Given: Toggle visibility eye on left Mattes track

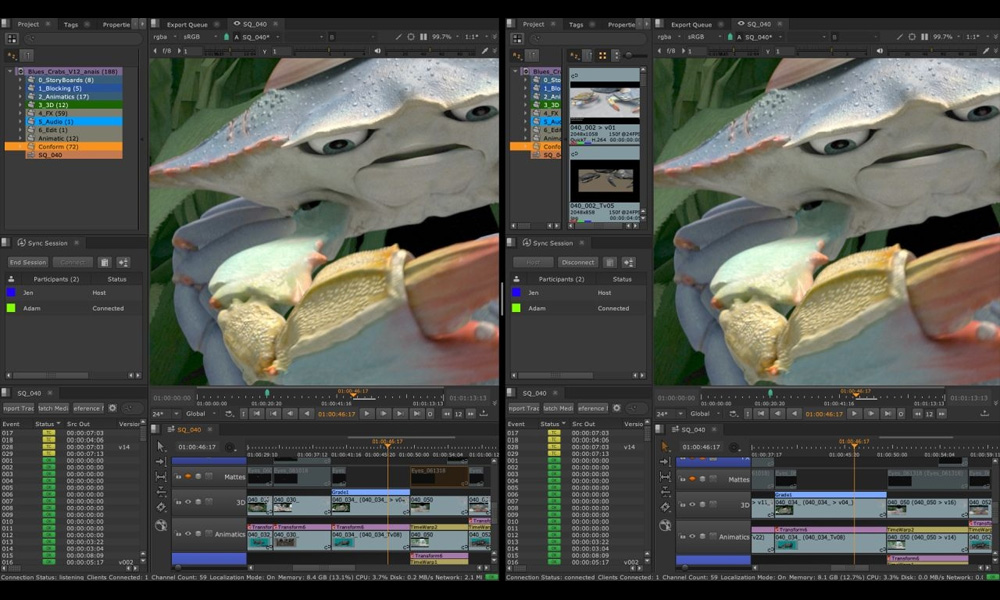Looking at the screenshot, I should tap(187, 476).
